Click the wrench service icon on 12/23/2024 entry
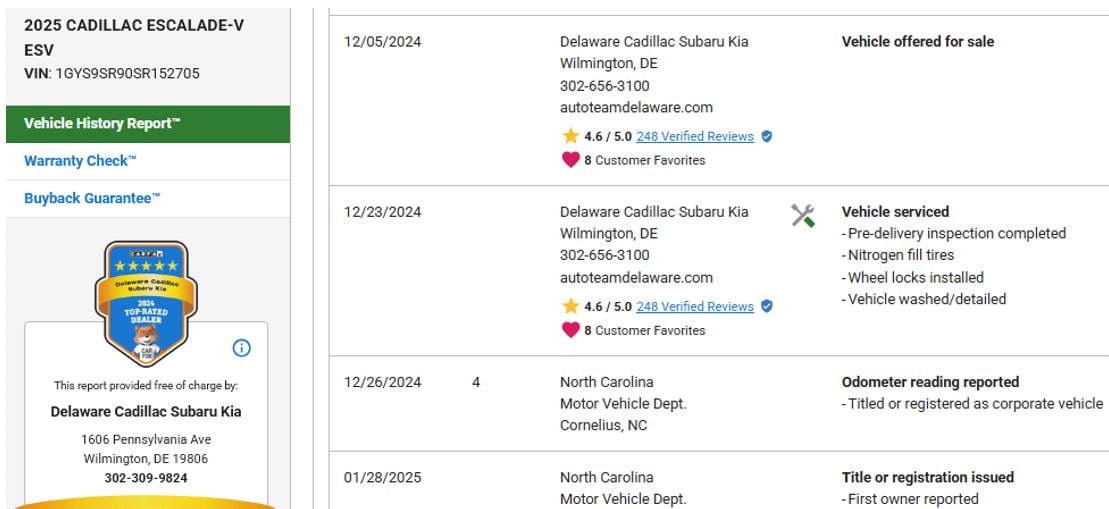Image resolution: width=1109 pixels, height=509 pixels. coord(802,215)
